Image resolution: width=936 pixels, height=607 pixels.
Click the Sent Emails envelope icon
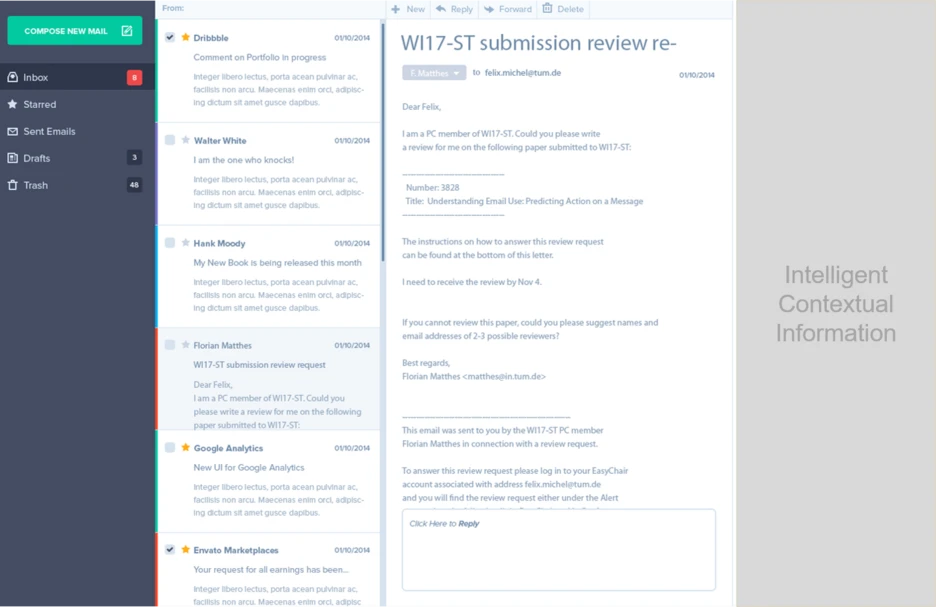[x=13, y=131]
